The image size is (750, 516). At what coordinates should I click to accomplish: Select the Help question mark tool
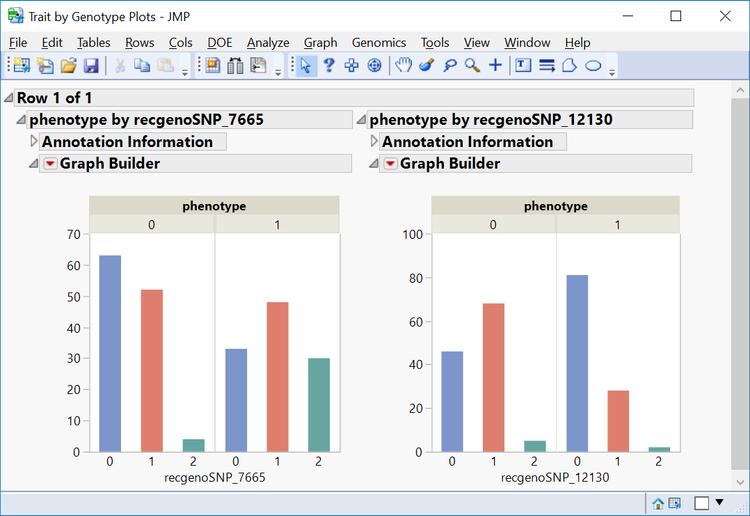click(x=329, y=65)
